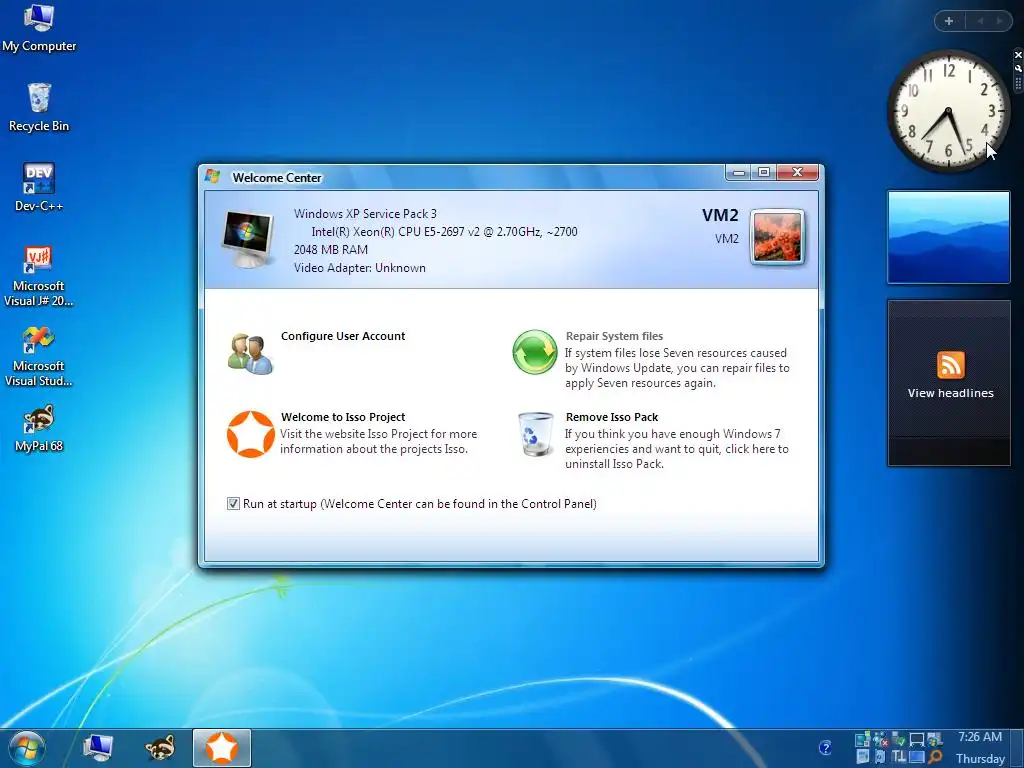Click the Windows XP Service Pack 3 text
1024x768 pixels.
coord(365,214)
